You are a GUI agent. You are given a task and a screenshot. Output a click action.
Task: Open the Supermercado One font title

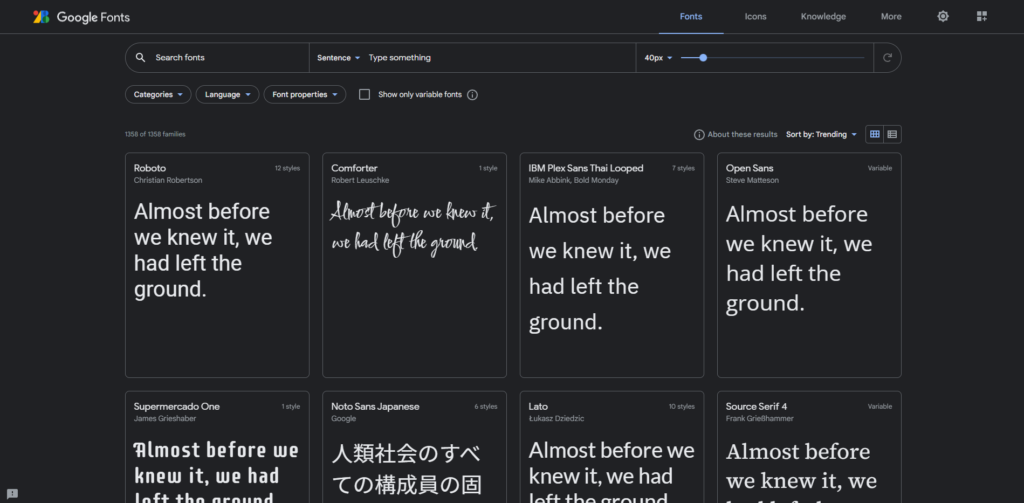176,406
